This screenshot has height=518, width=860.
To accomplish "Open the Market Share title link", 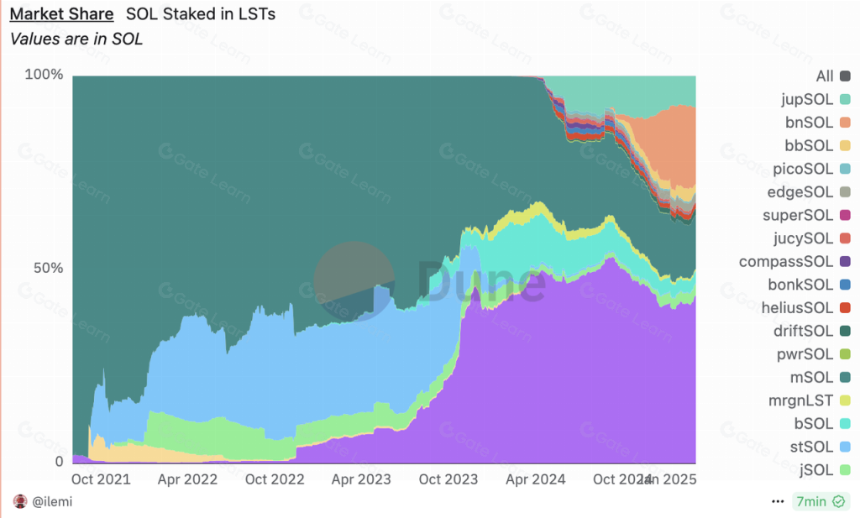I will click(61, 14).
